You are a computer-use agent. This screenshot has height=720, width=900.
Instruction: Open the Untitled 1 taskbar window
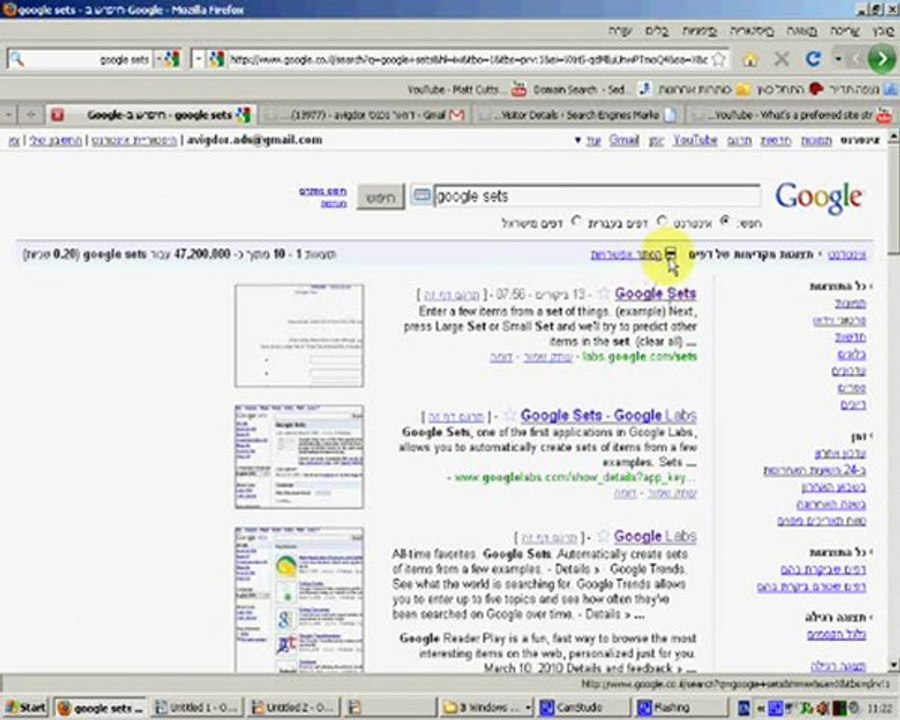tap(197, 707)
